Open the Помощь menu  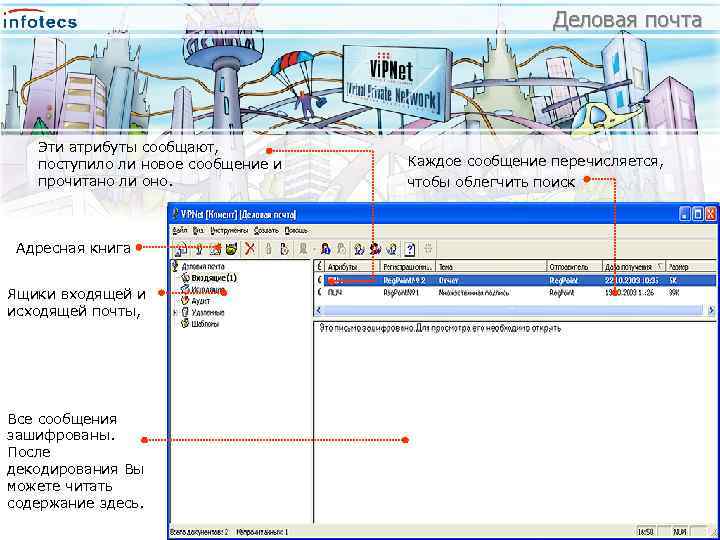pyautogui.click(x=296, y=230)
